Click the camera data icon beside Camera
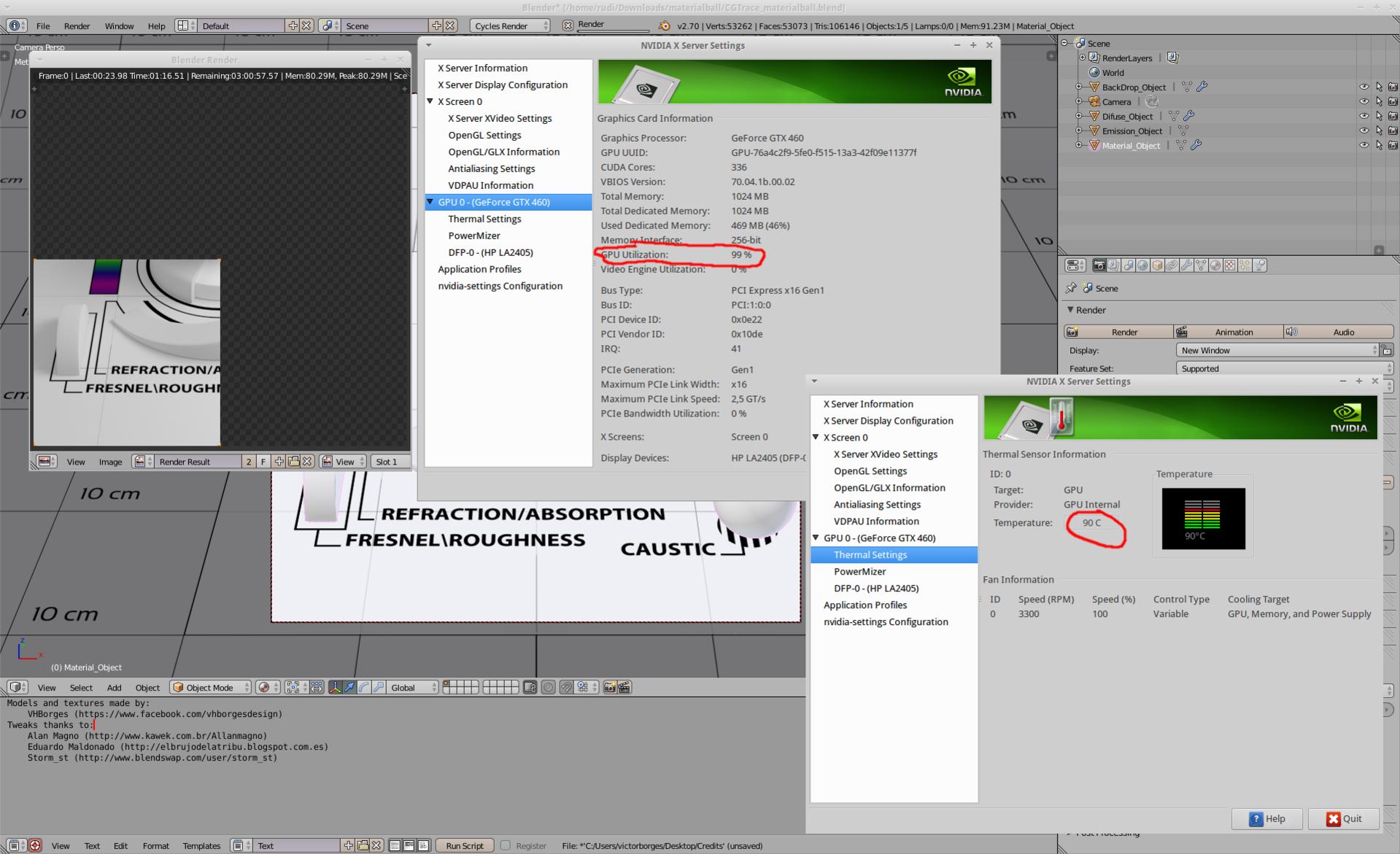This screenshot has width=1400, height=854. 1152,101
